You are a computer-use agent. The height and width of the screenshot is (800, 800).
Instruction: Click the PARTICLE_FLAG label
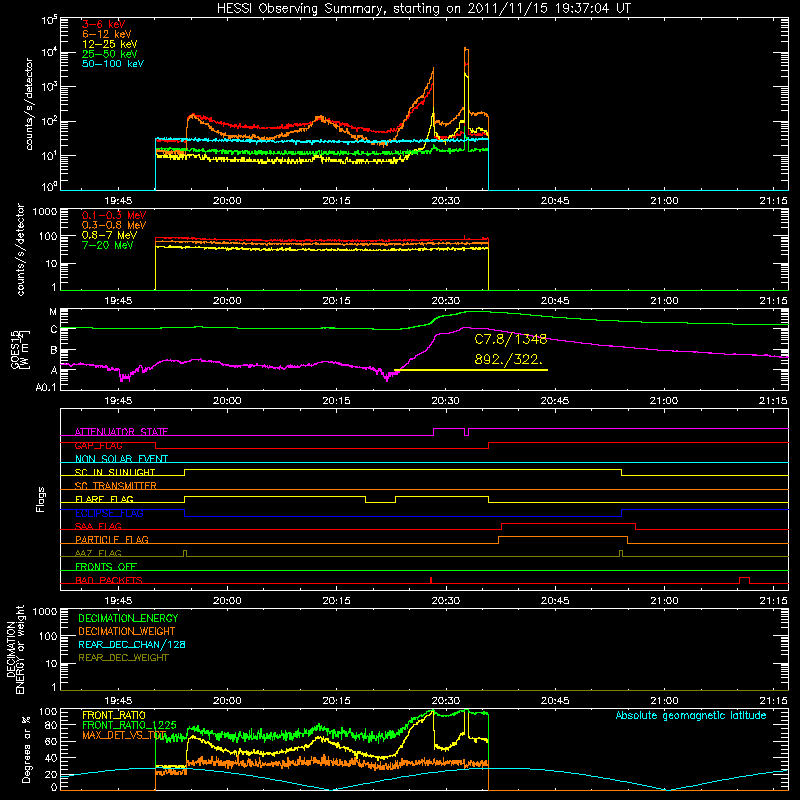(x=112, y=540)
